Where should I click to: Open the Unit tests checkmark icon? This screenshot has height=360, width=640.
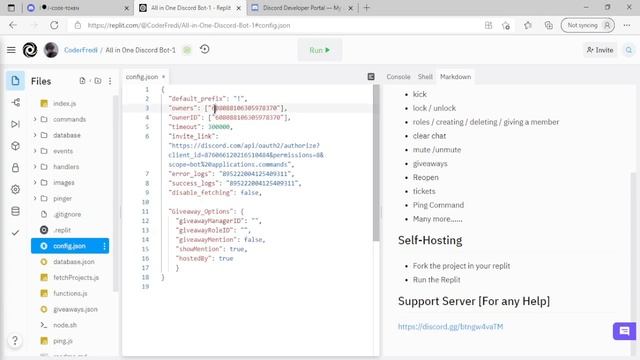tap(16, 233)
